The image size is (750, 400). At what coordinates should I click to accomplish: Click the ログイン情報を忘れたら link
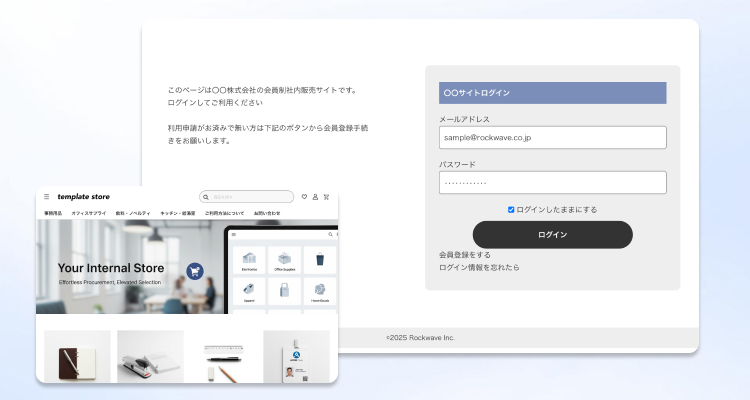tap(479, 267)
